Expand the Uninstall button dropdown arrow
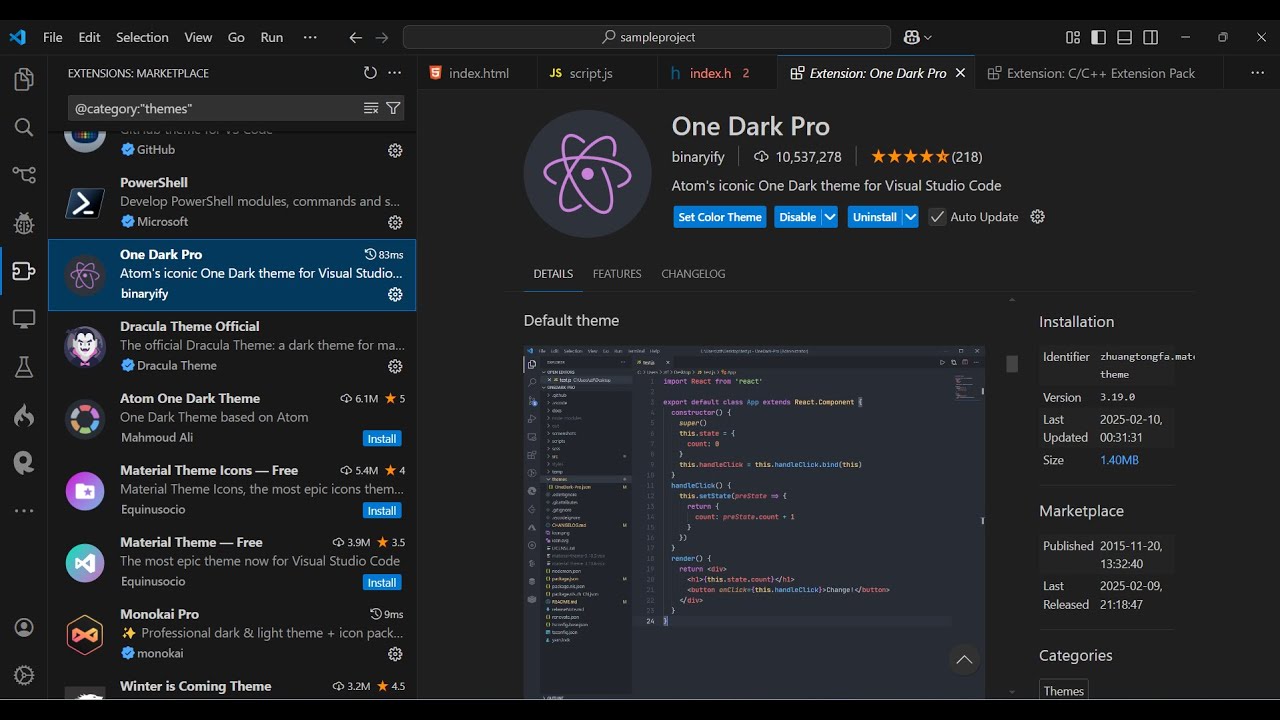Image resolution: width=1280 pixels, height=720 pixels. pos(910,217)
